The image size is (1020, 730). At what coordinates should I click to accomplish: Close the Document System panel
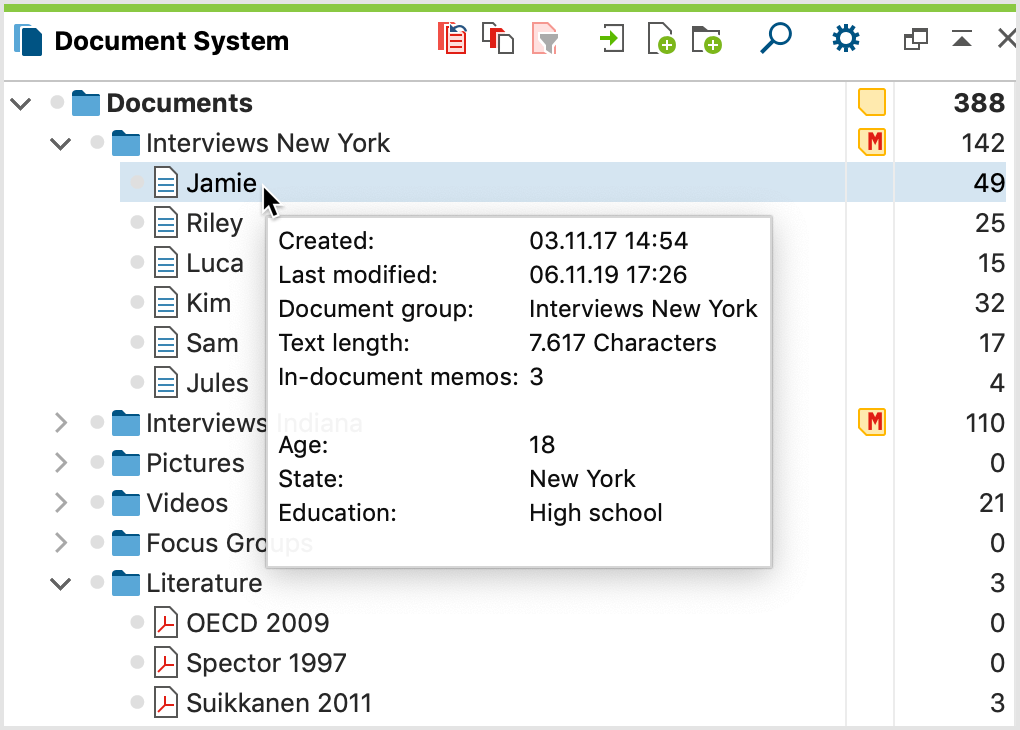[x=1007, y=39]
